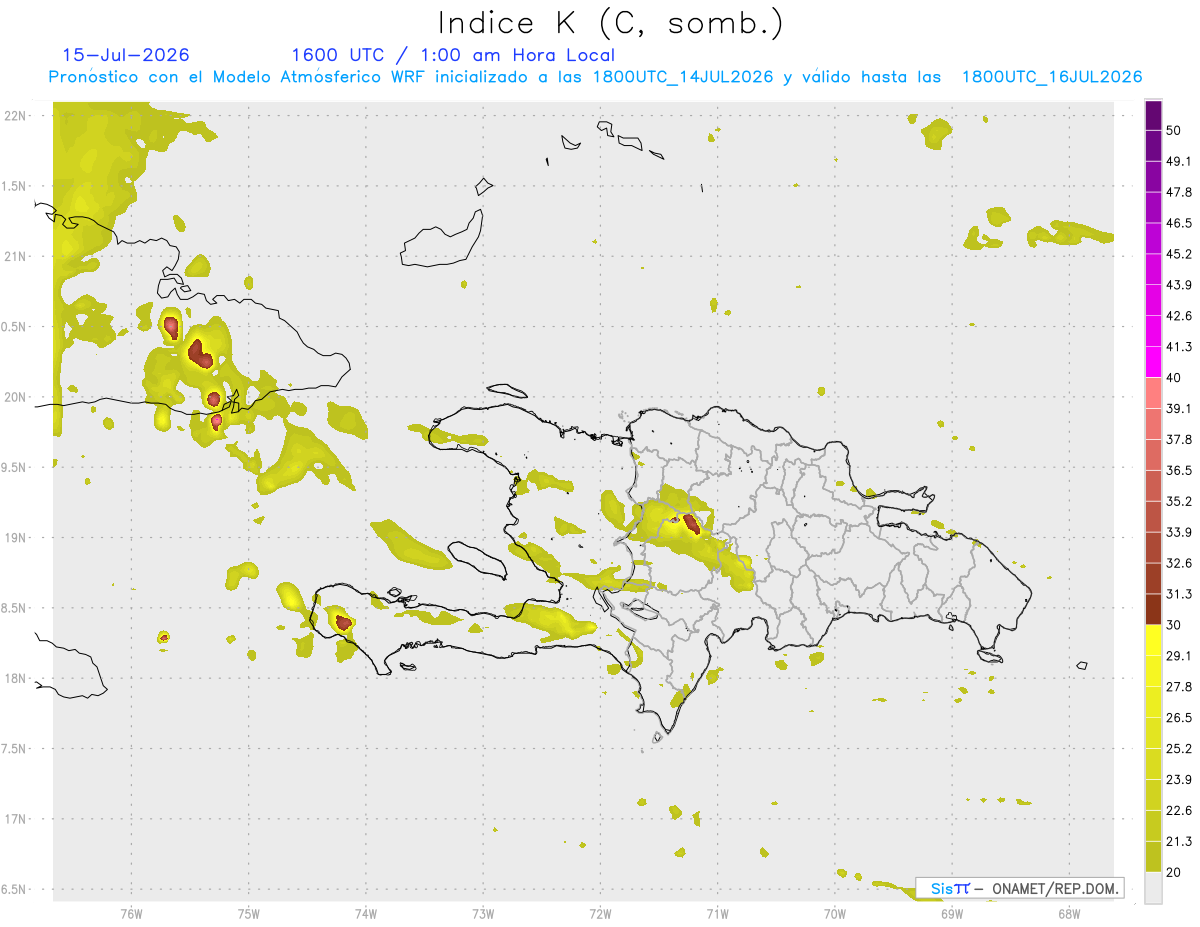Click the 'Indice K (C, somb.)' title
The image size is (1200, 927).
[x=609, y=23]
